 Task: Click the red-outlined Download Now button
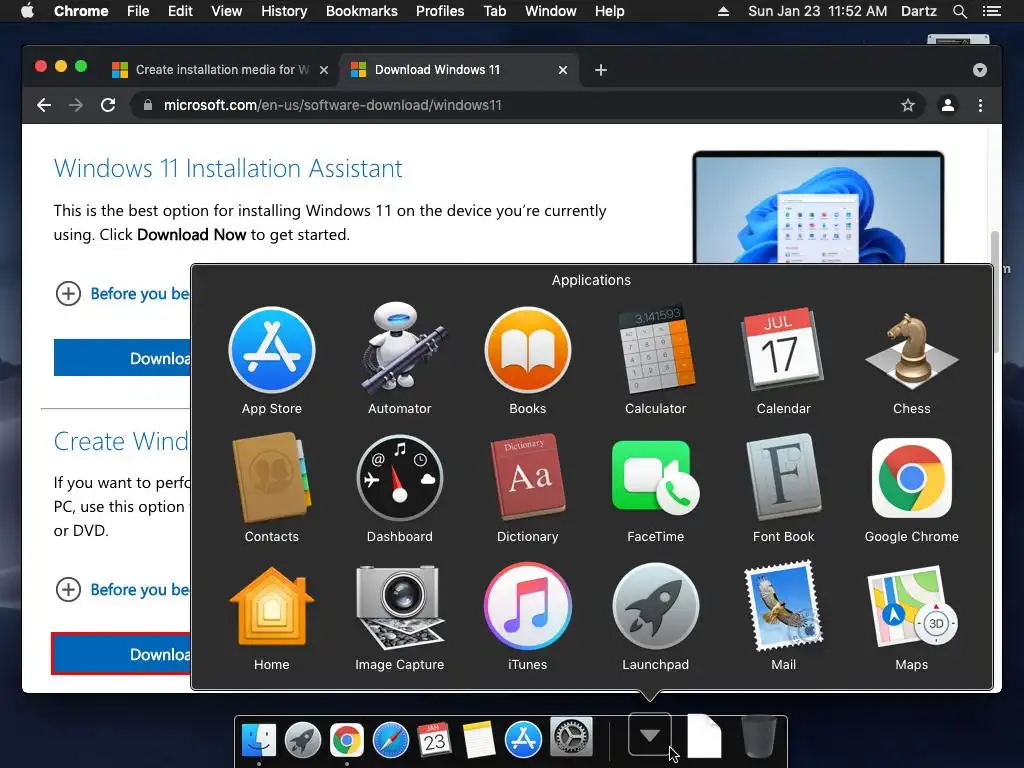(121, 654)
